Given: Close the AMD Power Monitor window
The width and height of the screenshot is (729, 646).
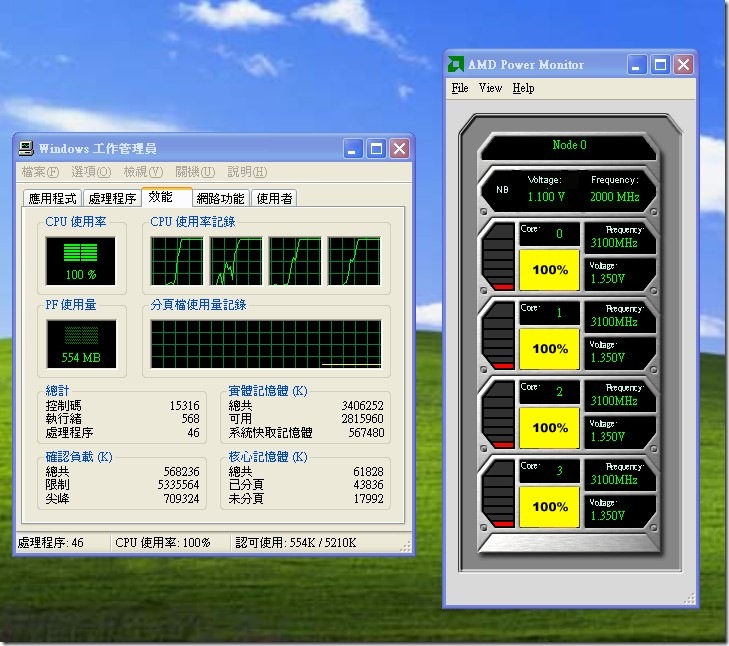Looking at the screenshot, I should click(683, 65).
